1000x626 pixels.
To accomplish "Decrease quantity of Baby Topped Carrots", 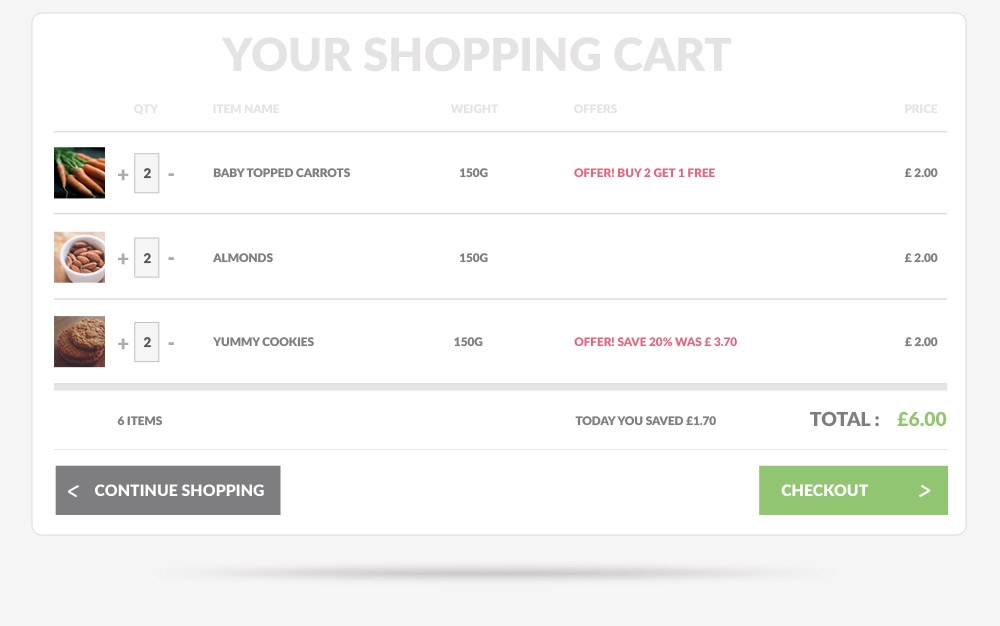I will (171, 174).
